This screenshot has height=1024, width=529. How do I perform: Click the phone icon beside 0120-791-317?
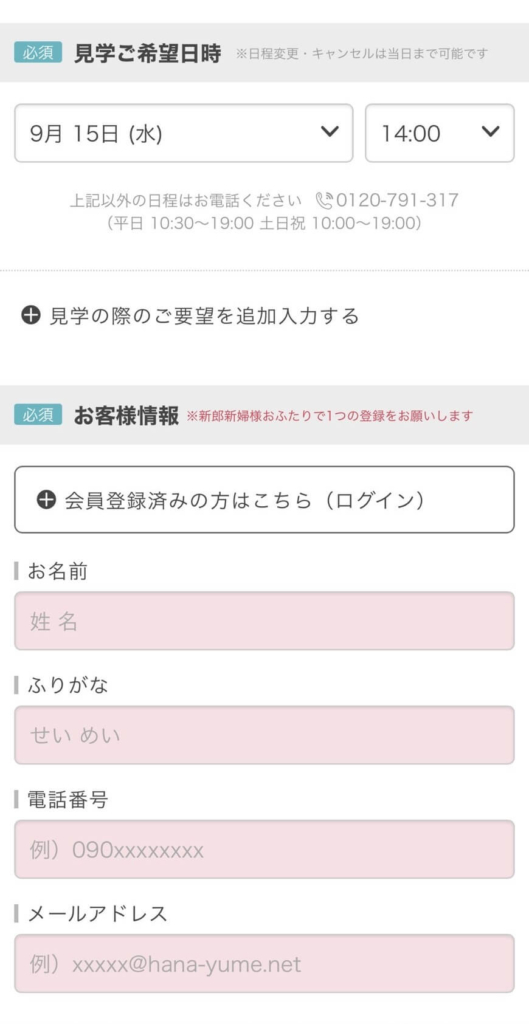(324, 200)
